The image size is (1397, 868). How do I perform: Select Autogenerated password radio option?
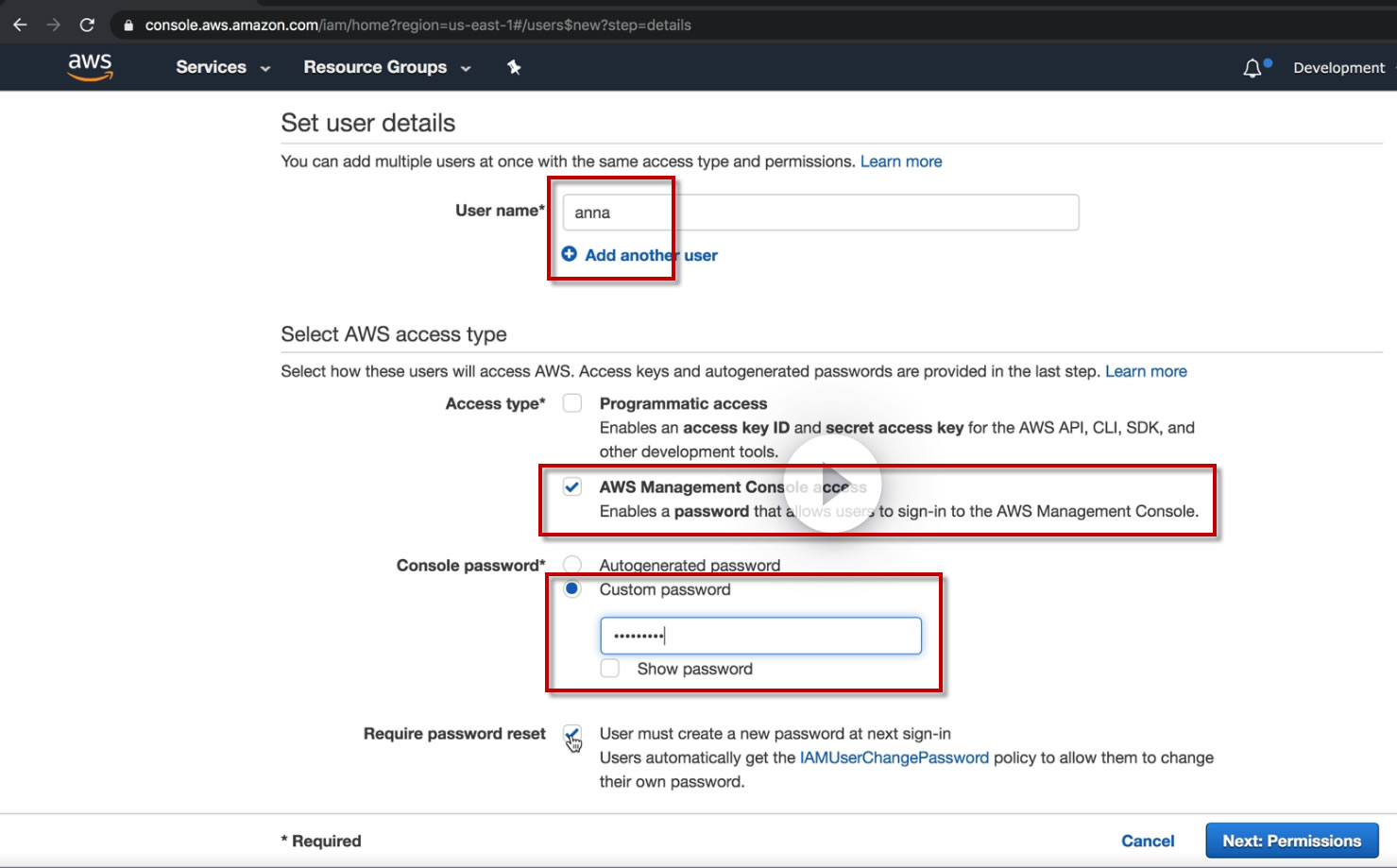click(572, 565)
